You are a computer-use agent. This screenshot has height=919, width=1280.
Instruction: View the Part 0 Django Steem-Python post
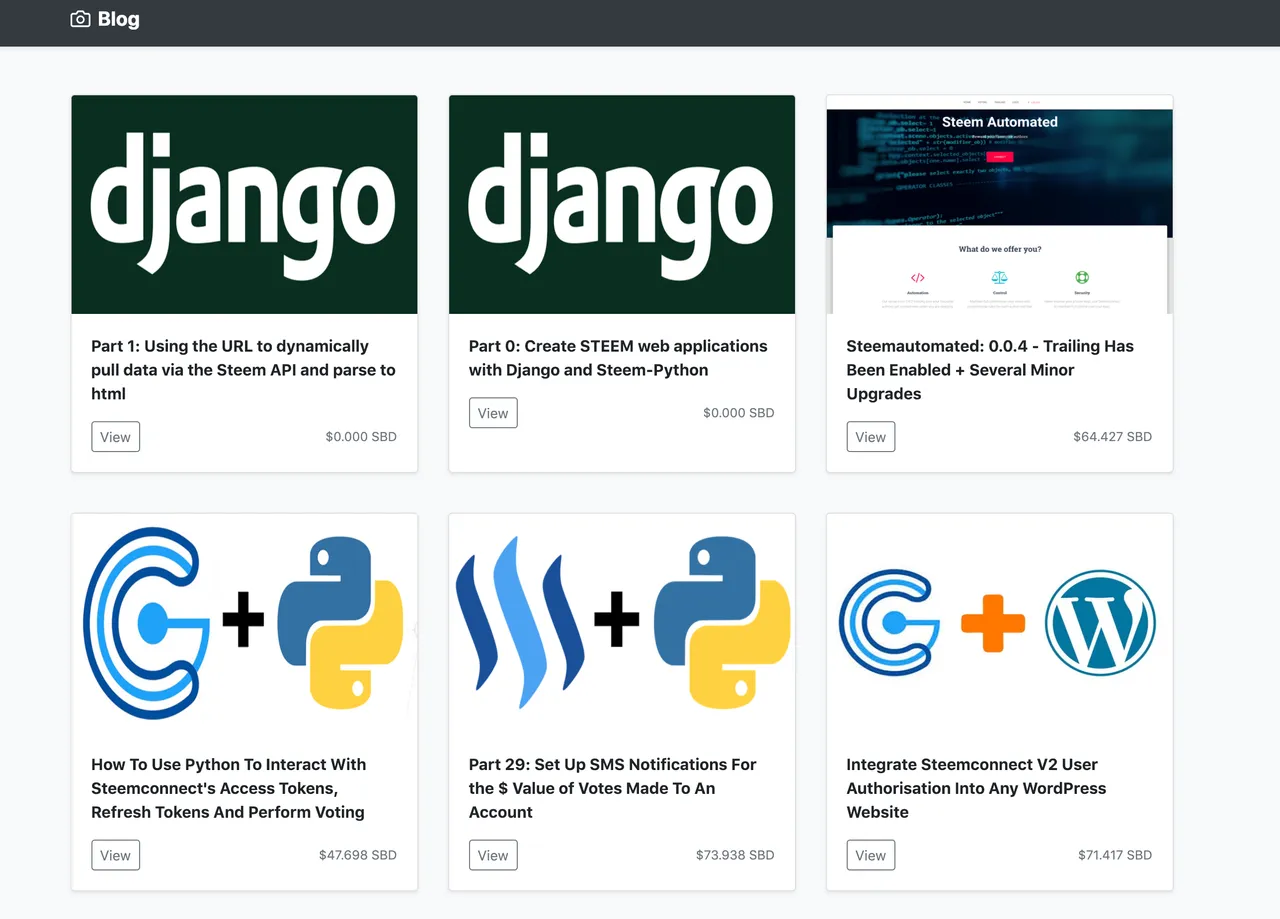493,413
